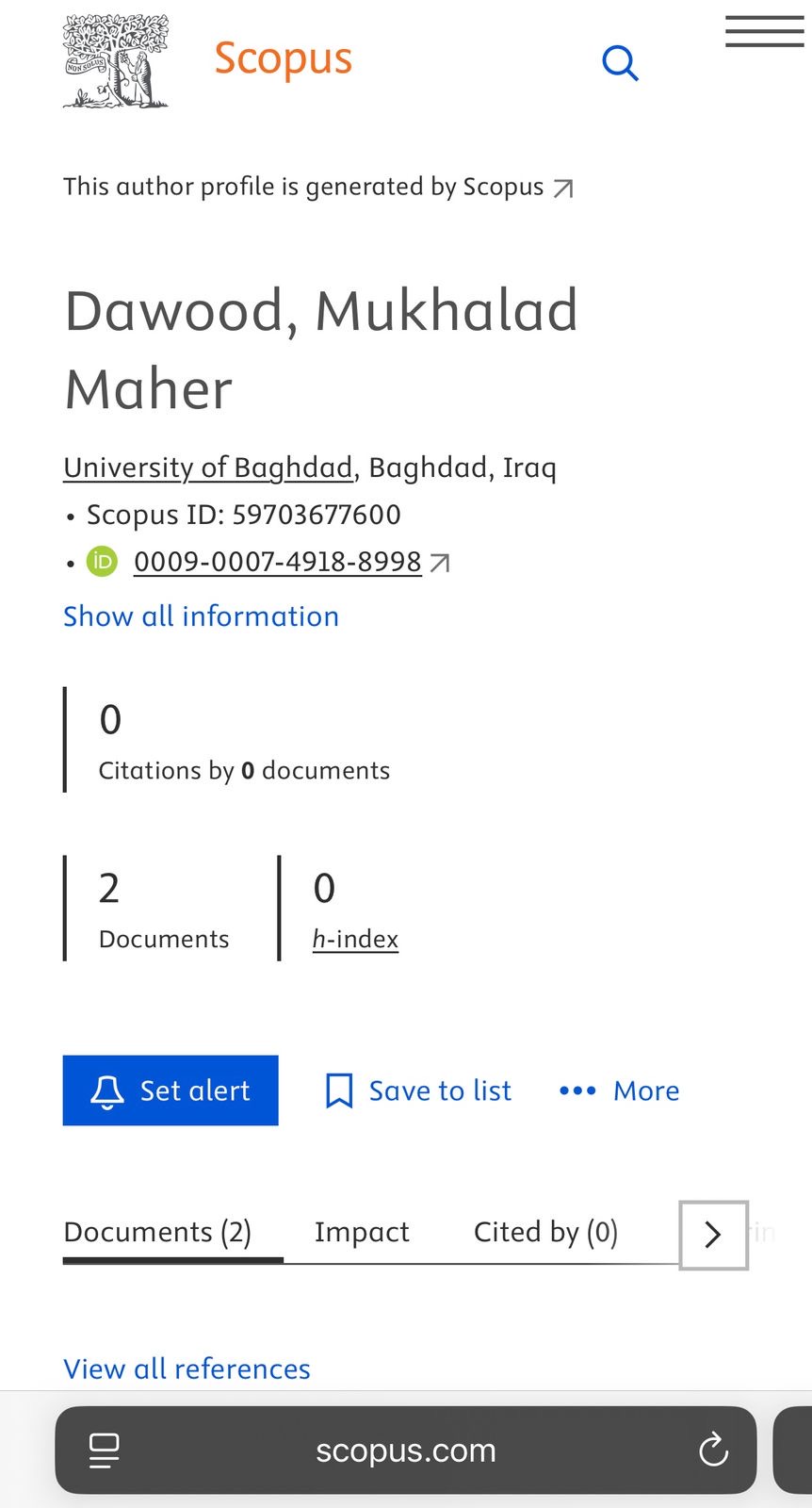
Task: Click the external arrow next to ORCID number
Action: tap(440, 563)
